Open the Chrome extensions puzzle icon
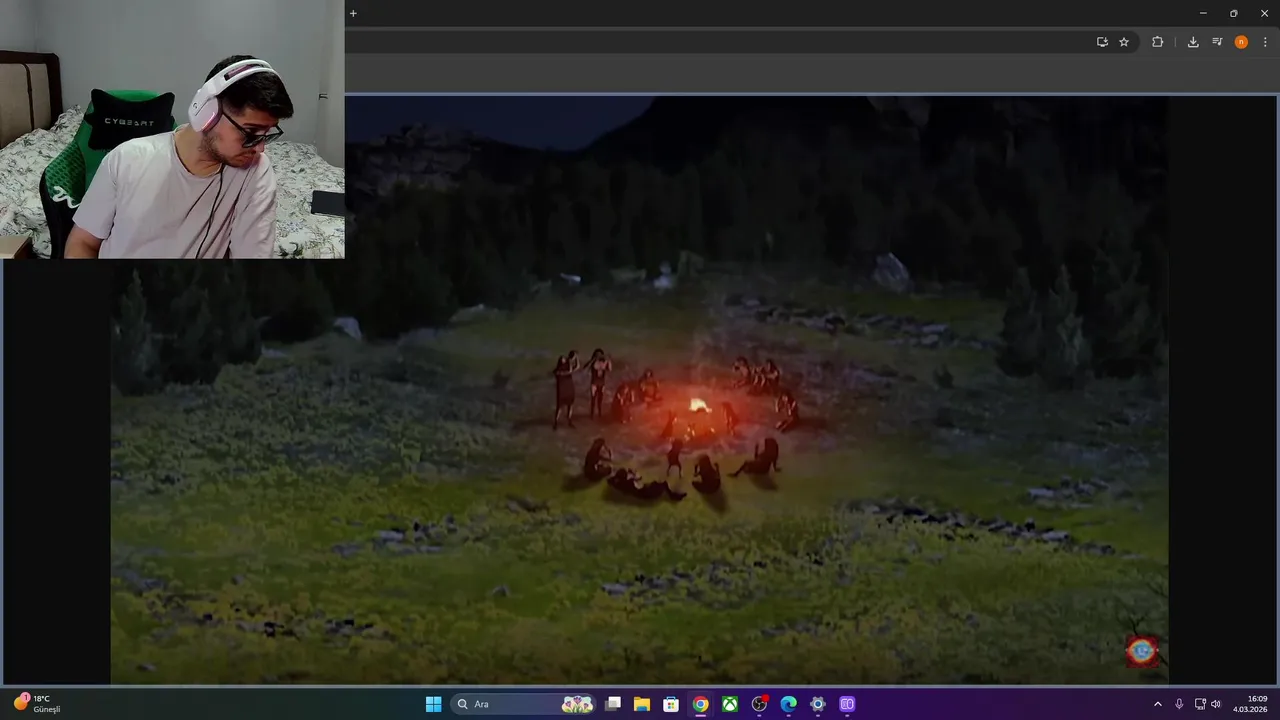The width and height of the screenshot is (1280, 720). [1158, 42]
